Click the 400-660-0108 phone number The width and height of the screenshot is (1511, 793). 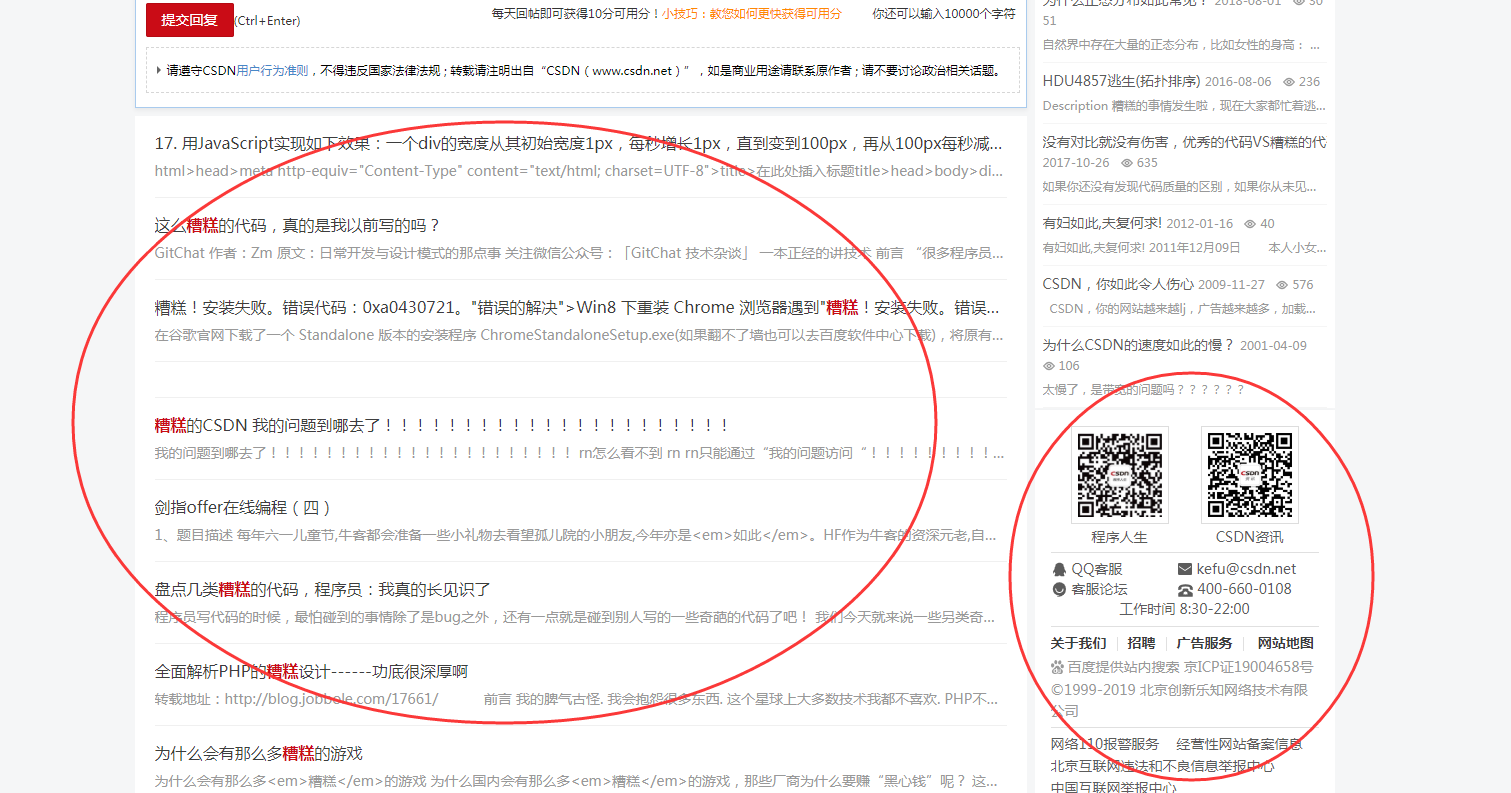(x=1244, y=589)
